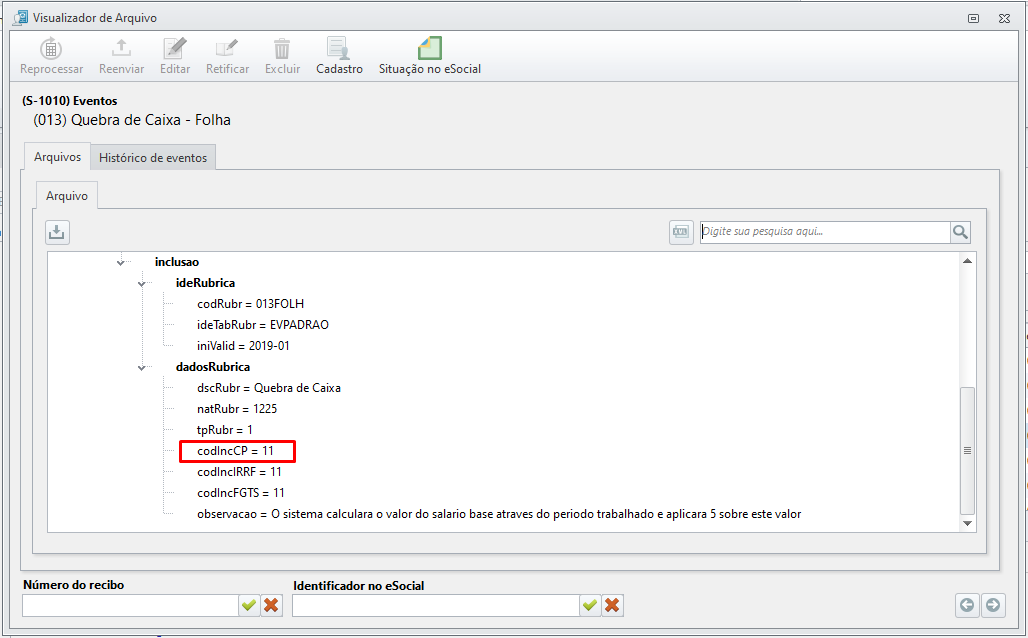Click the Identificador no eSocial input field
This screenshot has height=638, width=1028.
[x=436, y=605]
